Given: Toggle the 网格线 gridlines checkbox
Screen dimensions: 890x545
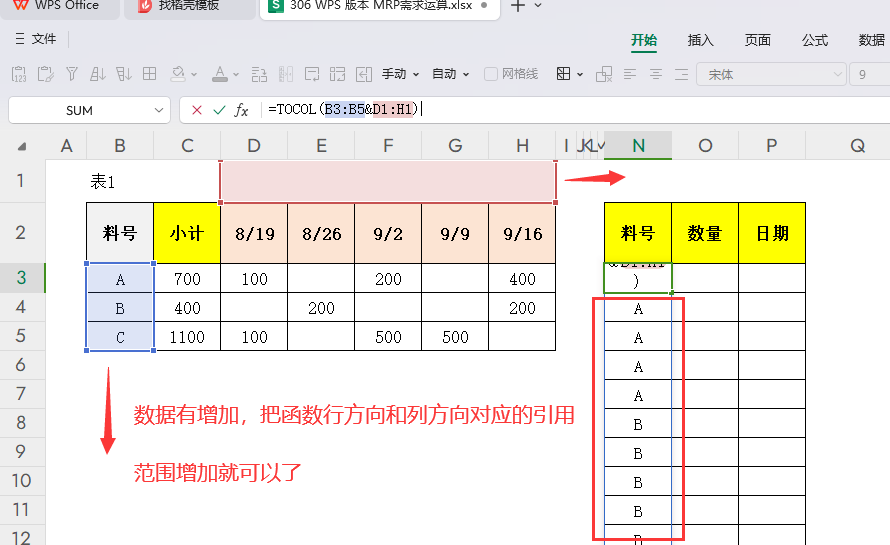Looking at the screenshot, I should pos(491,74).
